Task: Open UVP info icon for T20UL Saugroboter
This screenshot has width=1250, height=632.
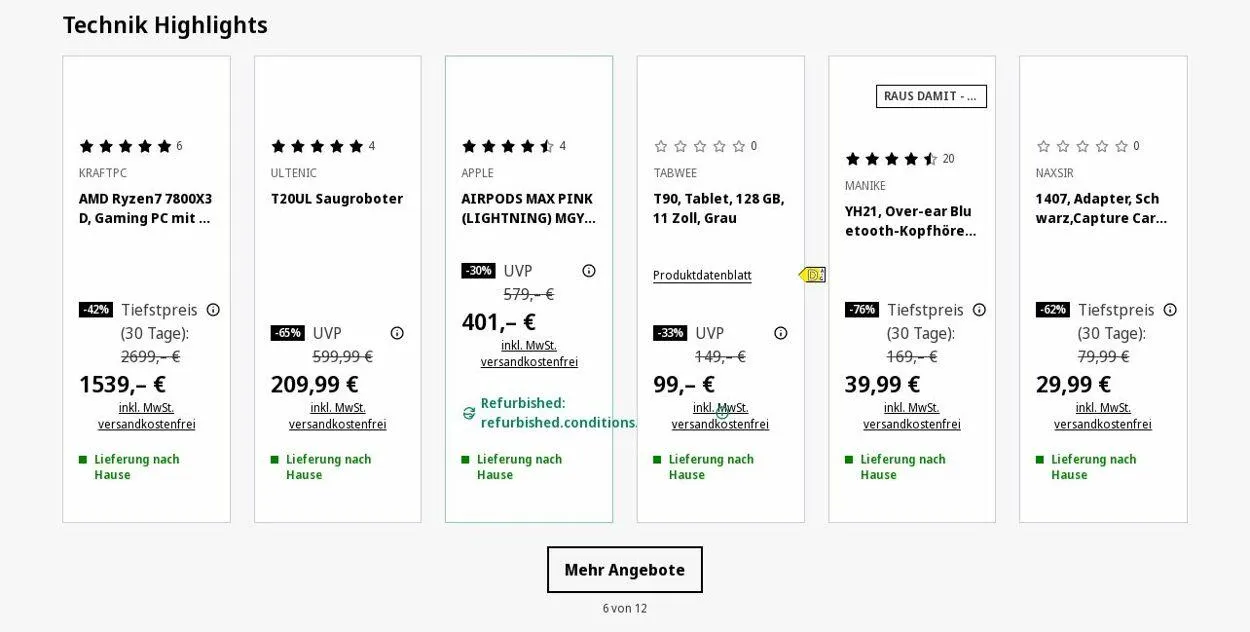Action: pos(397,333)
